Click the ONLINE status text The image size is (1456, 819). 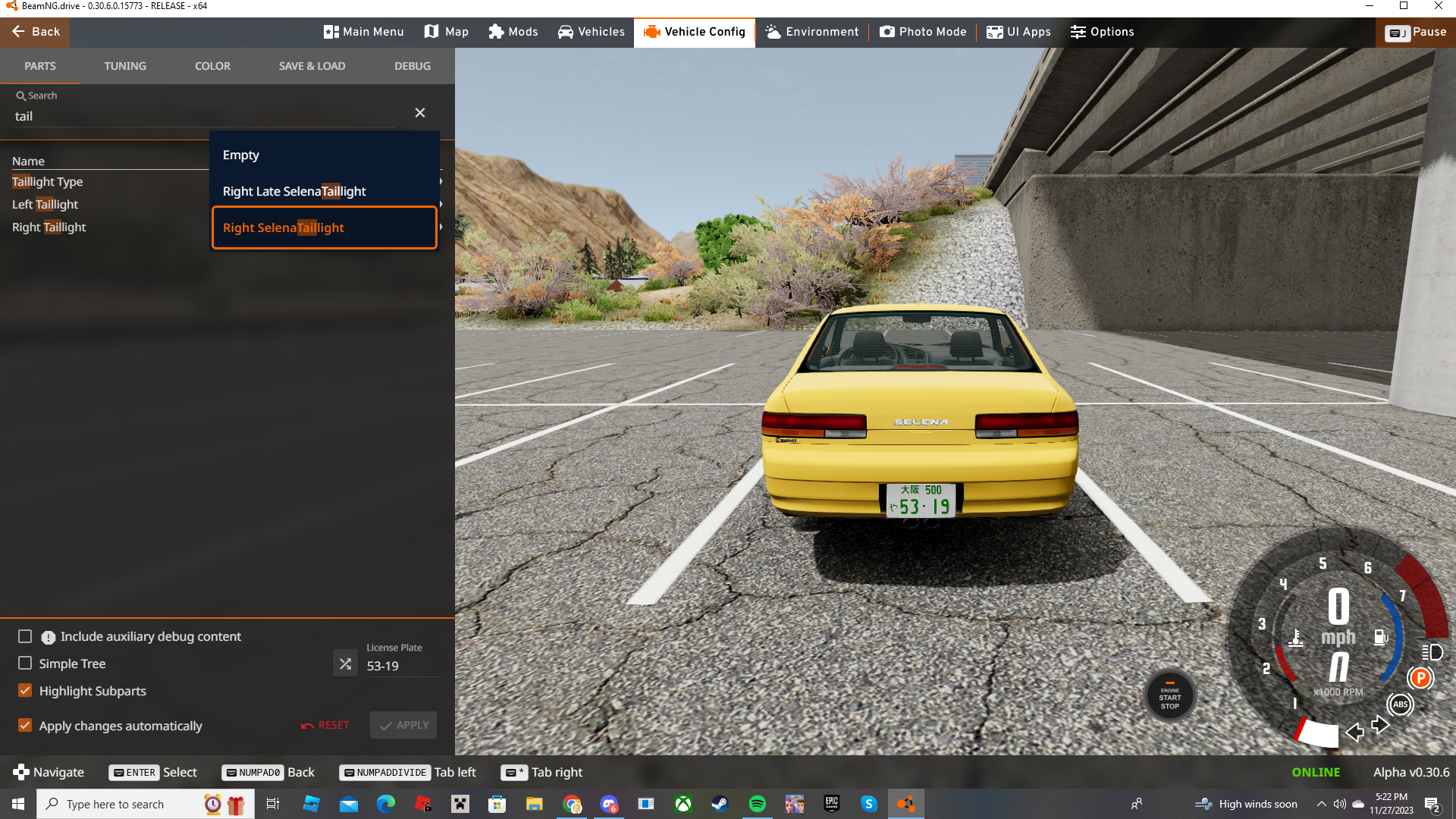pyautogui.click(x=1316, y=772)
